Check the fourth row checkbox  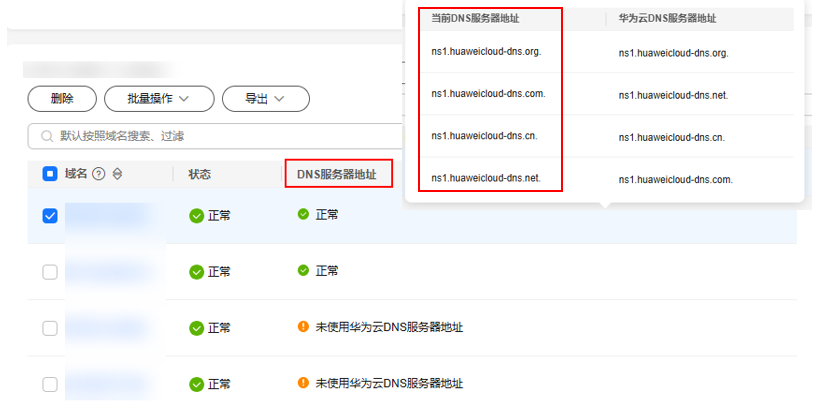50,384
